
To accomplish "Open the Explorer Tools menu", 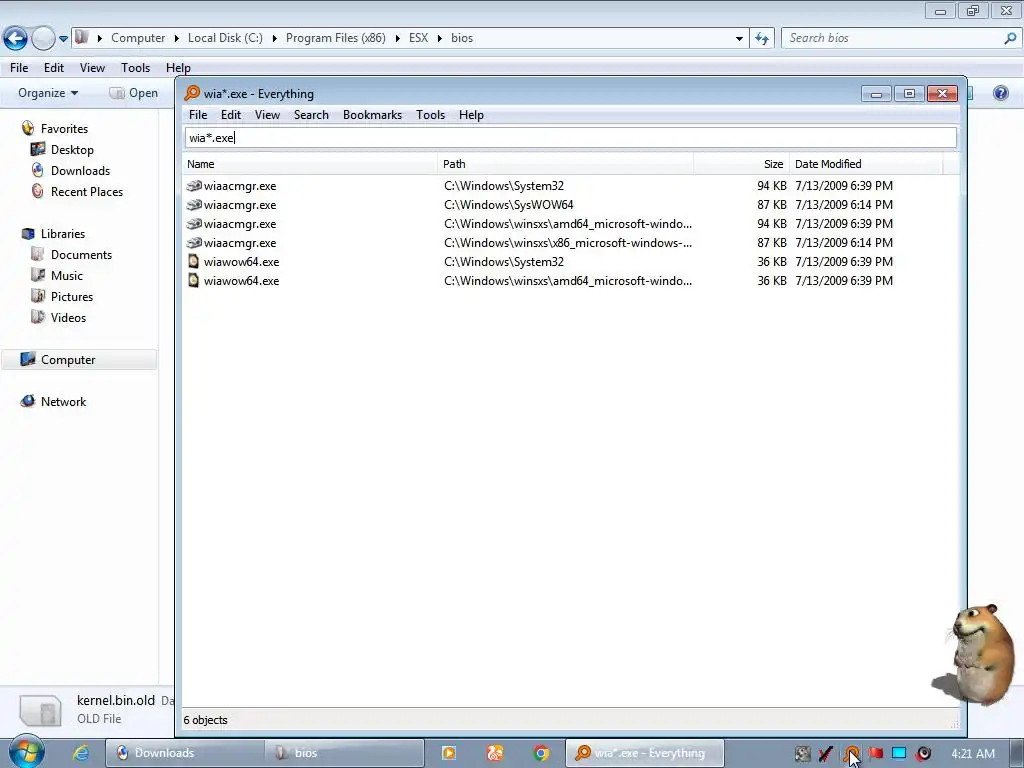I will tap(135, 68).
